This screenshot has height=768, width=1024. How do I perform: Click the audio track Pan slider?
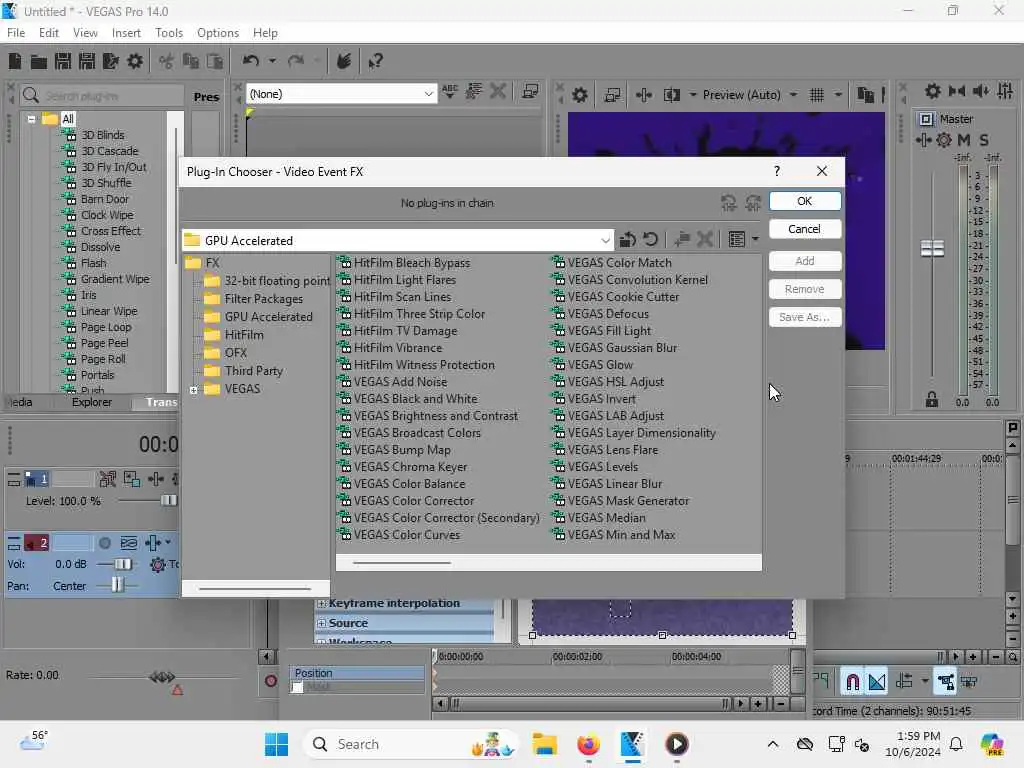tap(117, 585)
